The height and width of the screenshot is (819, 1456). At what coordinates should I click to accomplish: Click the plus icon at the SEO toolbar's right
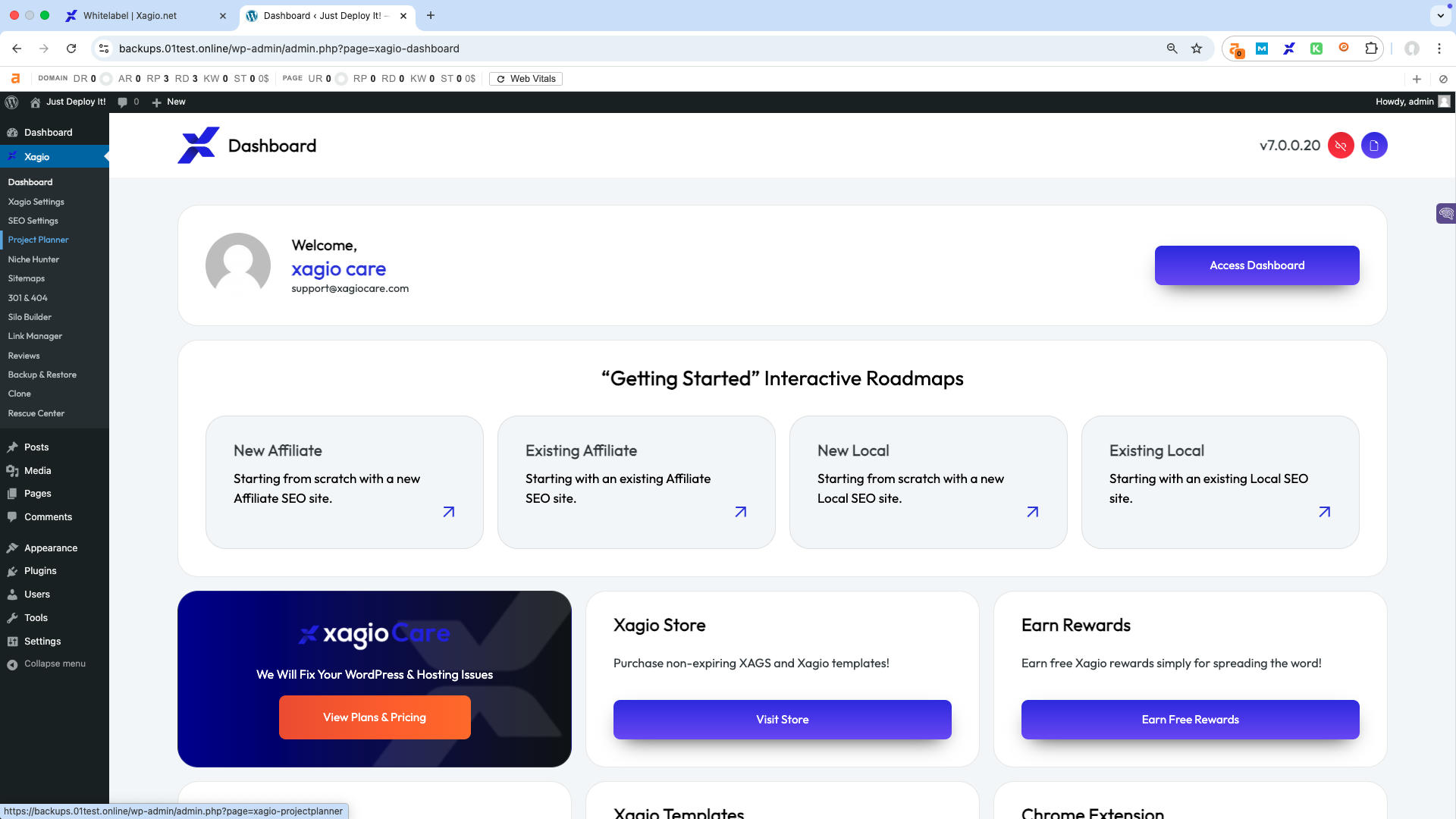pos(1417,79)
